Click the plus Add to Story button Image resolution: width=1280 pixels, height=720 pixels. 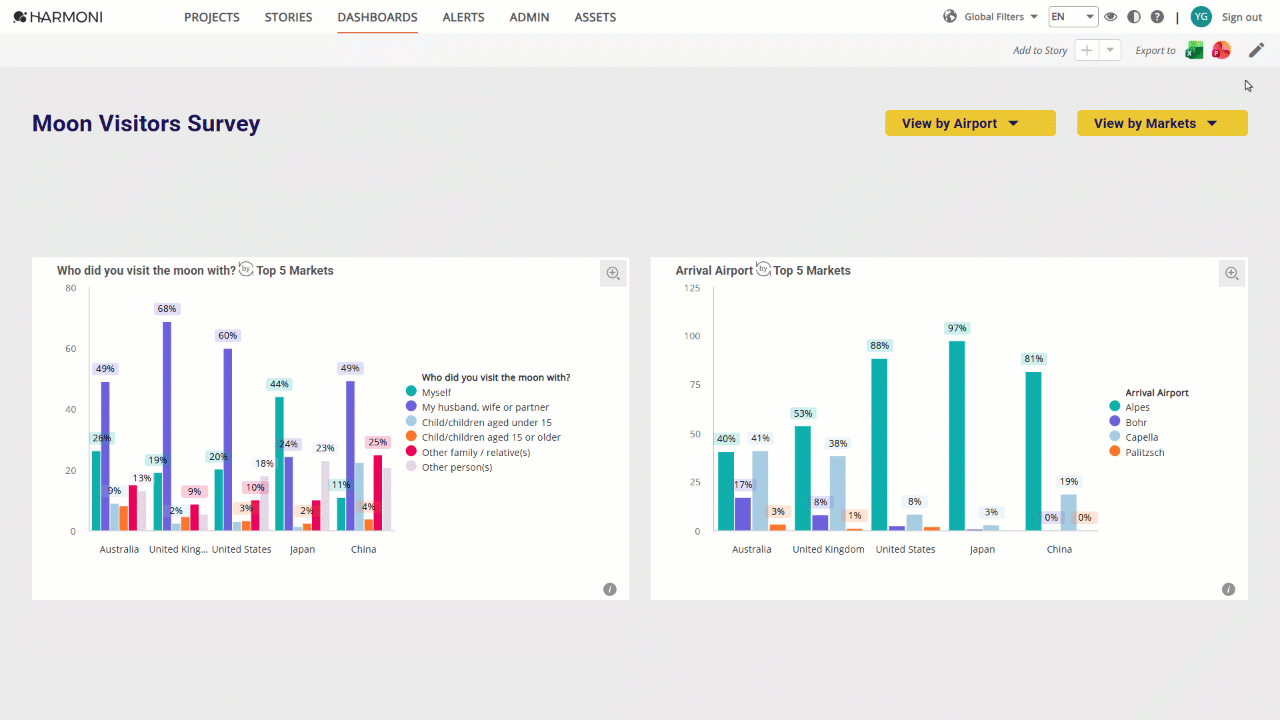click(1087, 50)
